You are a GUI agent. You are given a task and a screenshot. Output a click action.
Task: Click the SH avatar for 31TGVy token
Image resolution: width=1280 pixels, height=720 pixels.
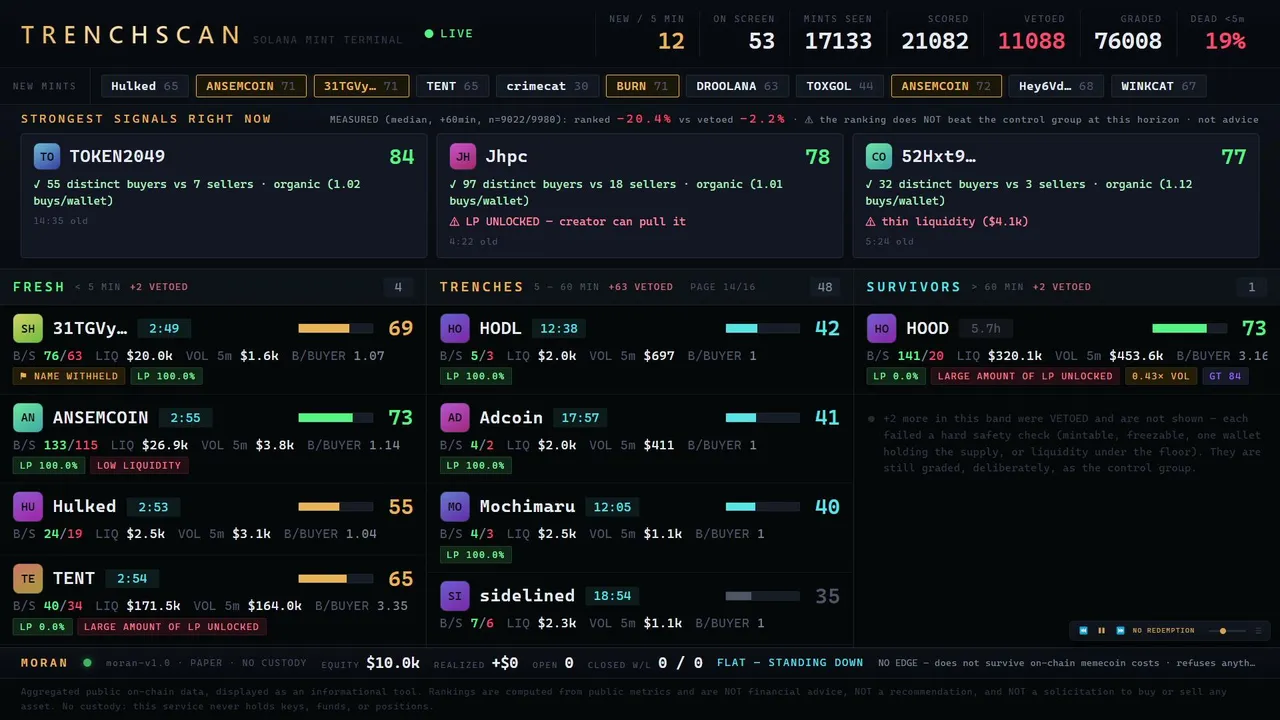click(28, 328)
